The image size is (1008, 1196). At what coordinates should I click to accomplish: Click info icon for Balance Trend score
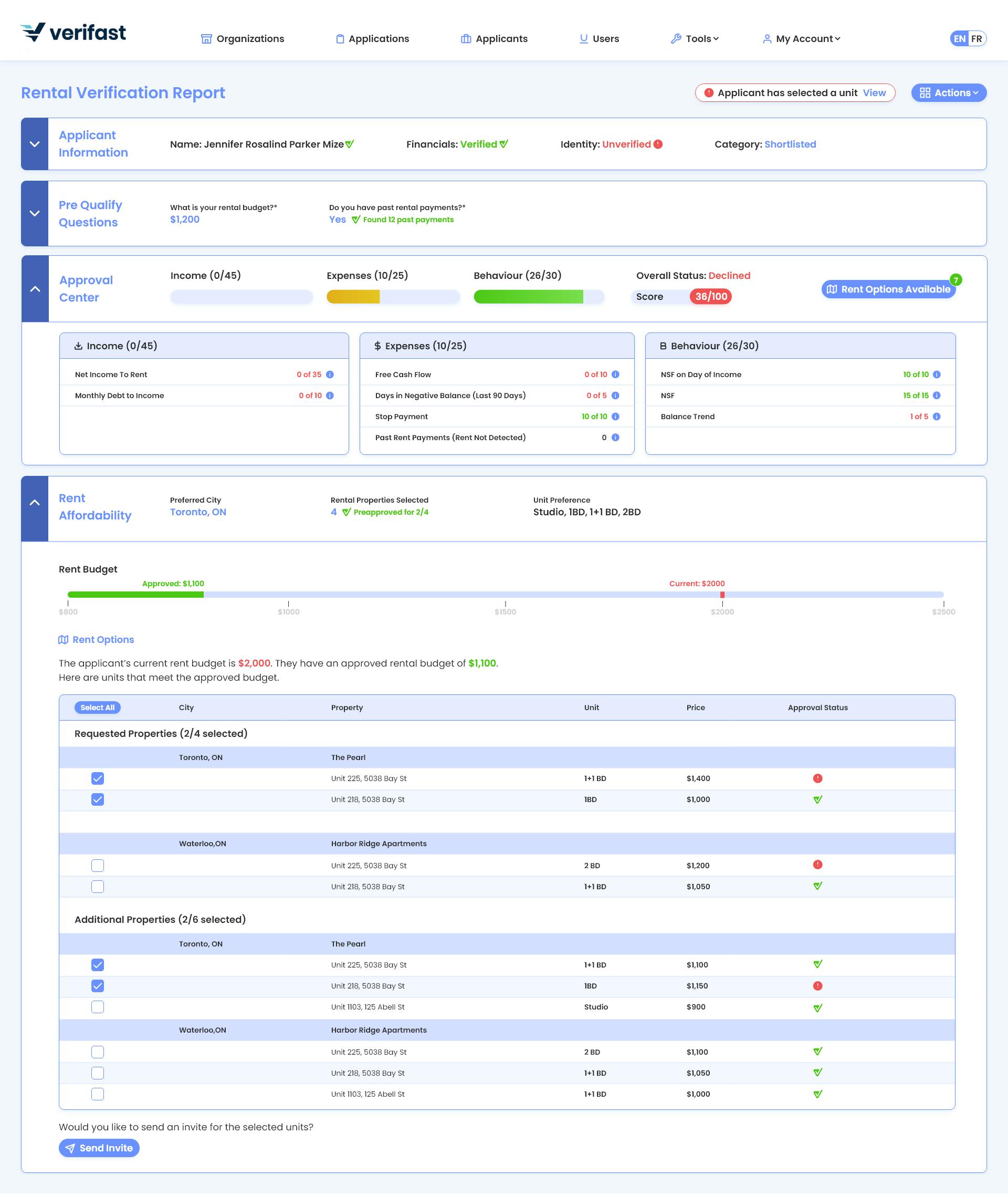pyautogui.click(x=937, y=417)
